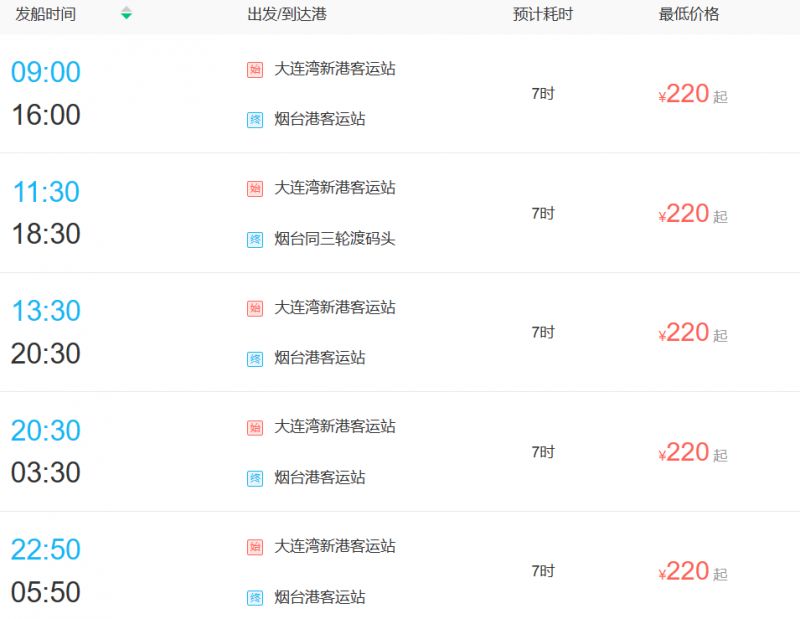Screen dimensions: 800x619
Task: Sort by departure time using arrow icon
Action: [126, 14]
